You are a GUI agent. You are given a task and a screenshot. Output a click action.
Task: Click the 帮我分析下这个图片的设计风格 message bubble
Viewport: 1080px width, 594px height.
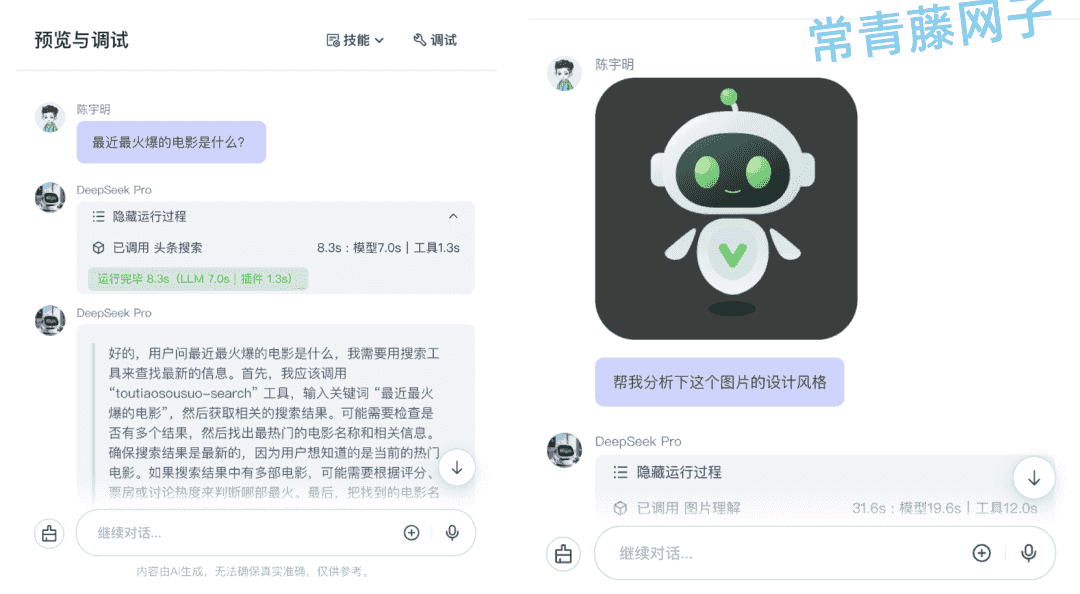(720, 382)
